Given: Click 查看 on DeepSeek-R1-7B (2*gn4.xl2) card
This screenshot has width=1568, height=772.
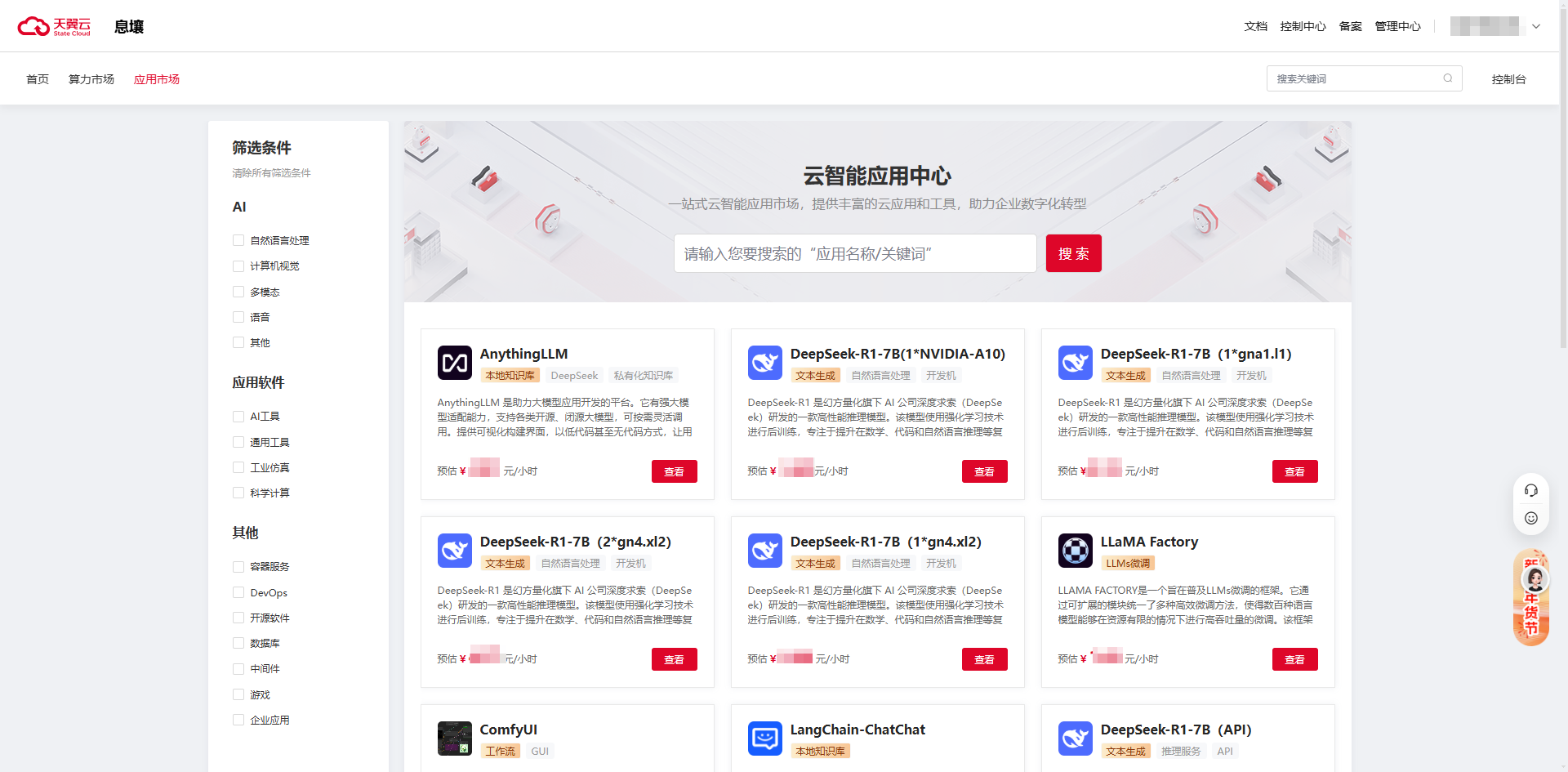Looking at the screenshot, I should coord(675,659).
